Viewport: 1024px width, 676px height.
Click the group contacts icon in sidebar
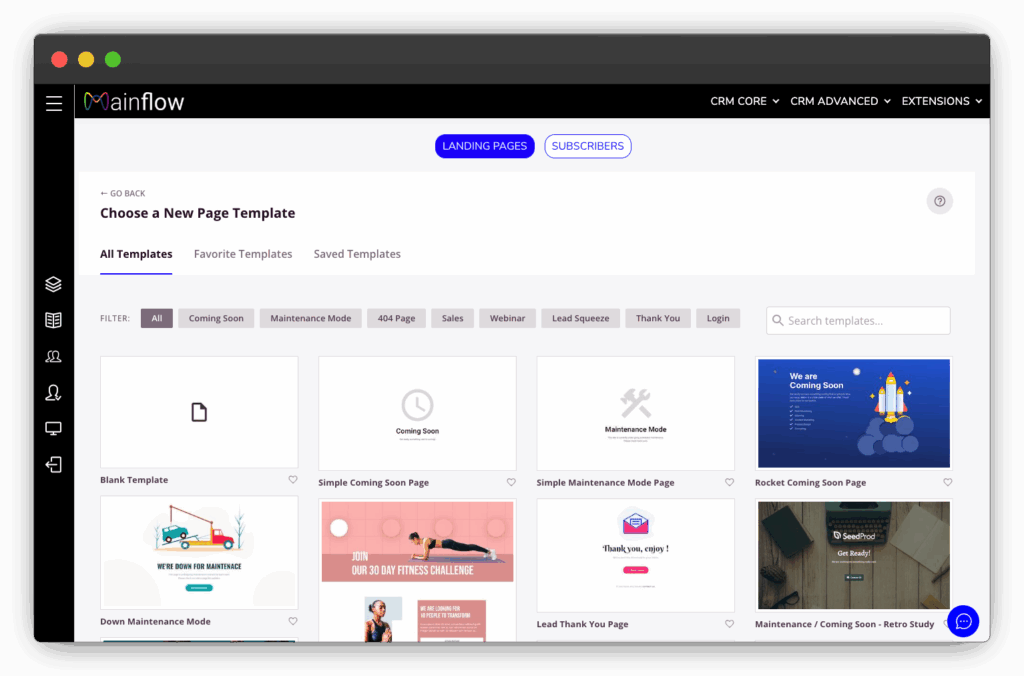(54, 356)
